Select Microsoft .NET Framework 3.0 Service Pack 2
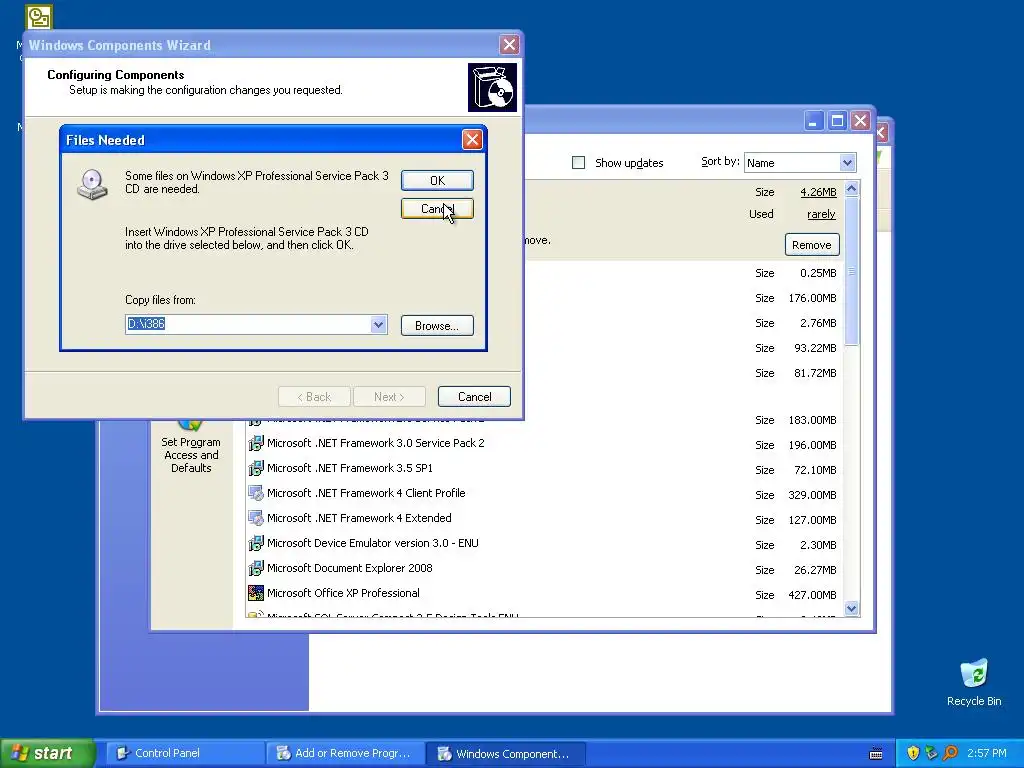This screenshot has width=1024, height=768. pos(376,443)
